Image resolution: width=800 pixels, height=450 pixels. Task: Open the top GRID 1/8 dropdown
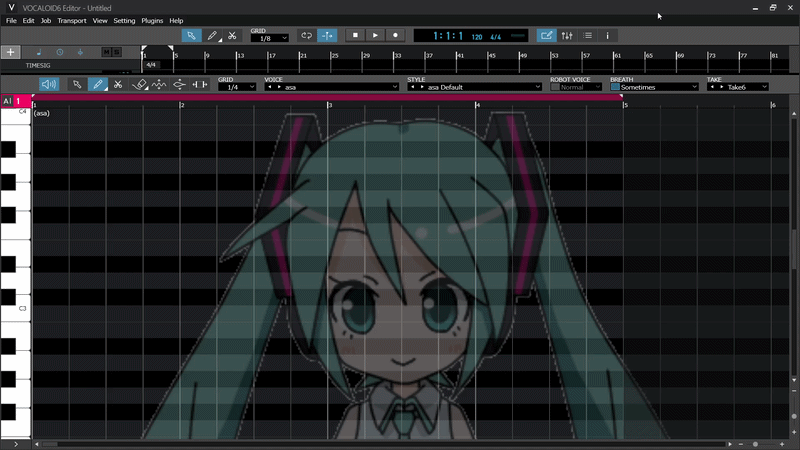pyautogui.click(x=270, y=38)
